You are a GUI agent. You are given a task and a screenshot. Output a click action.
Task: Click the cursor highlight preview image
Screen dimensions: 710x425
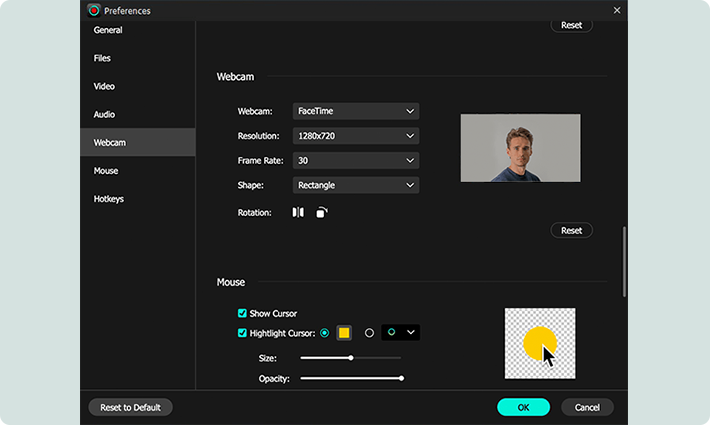[x=540, y=344]
